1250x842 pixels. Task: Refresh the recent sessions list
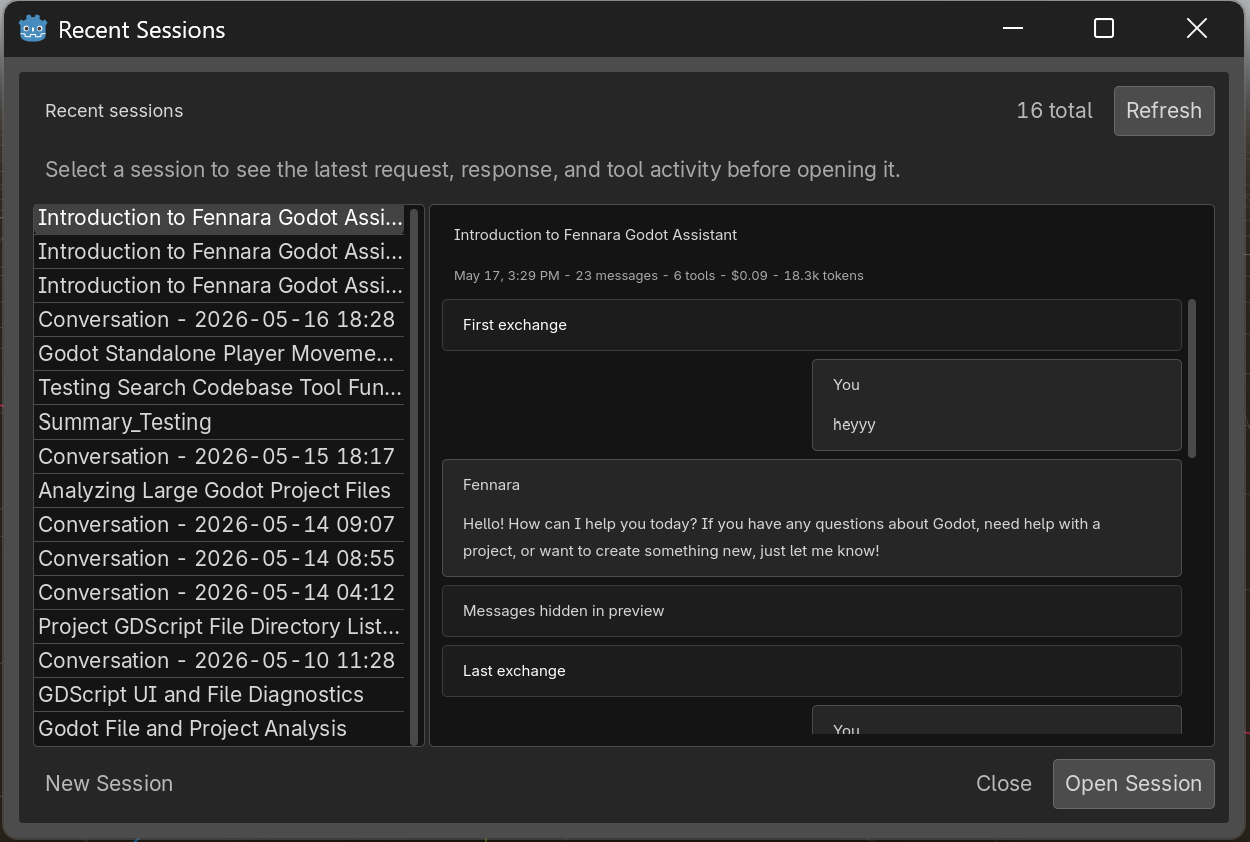pyautogui.click(x=1164, y=110)
